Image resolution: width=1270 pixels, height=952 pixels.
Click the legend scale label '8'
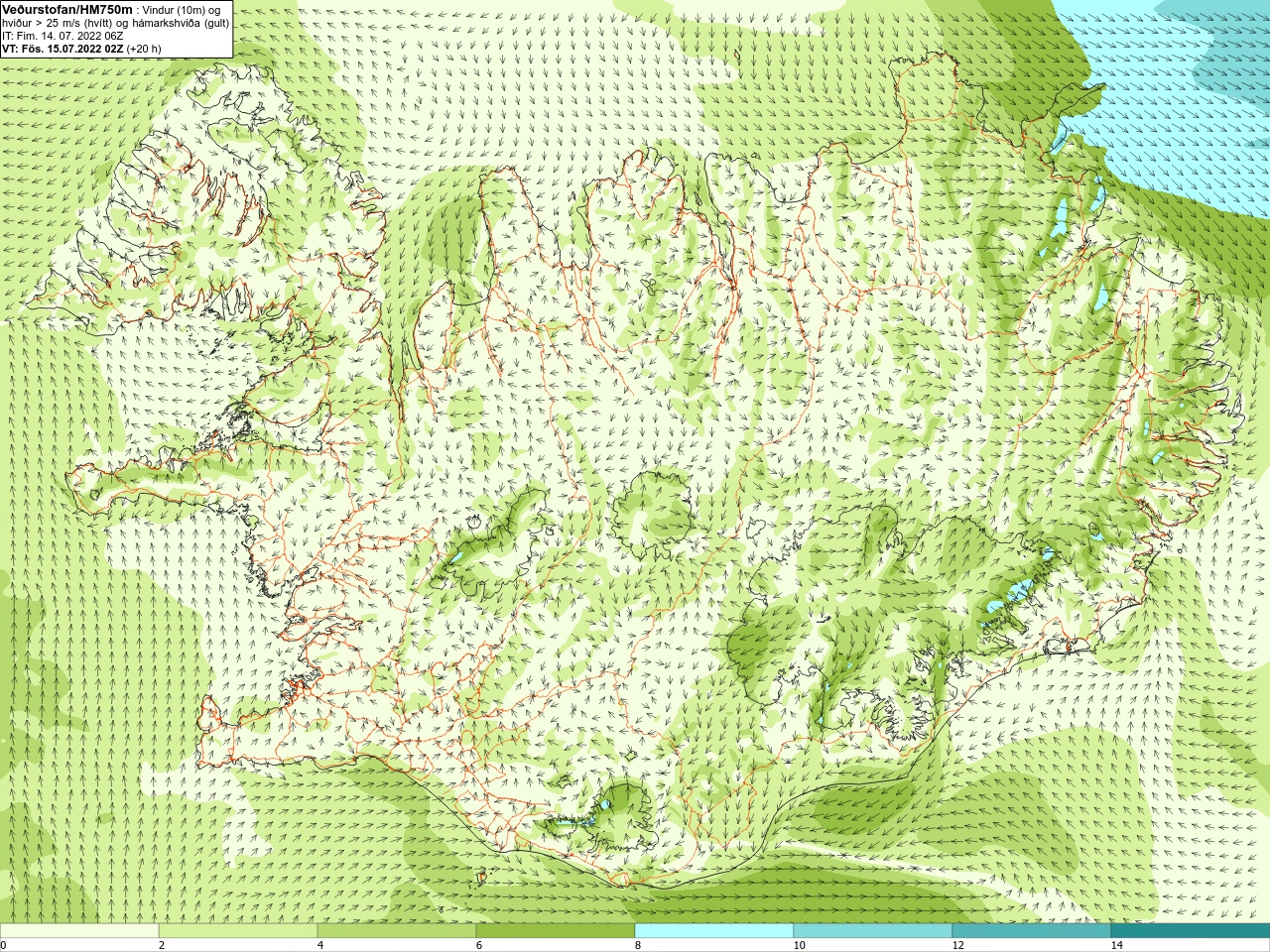pos(638,945)
